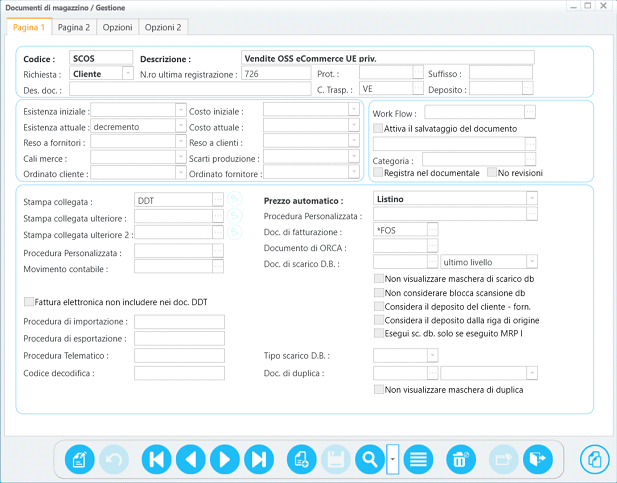Go to the next record

point(225,459)
